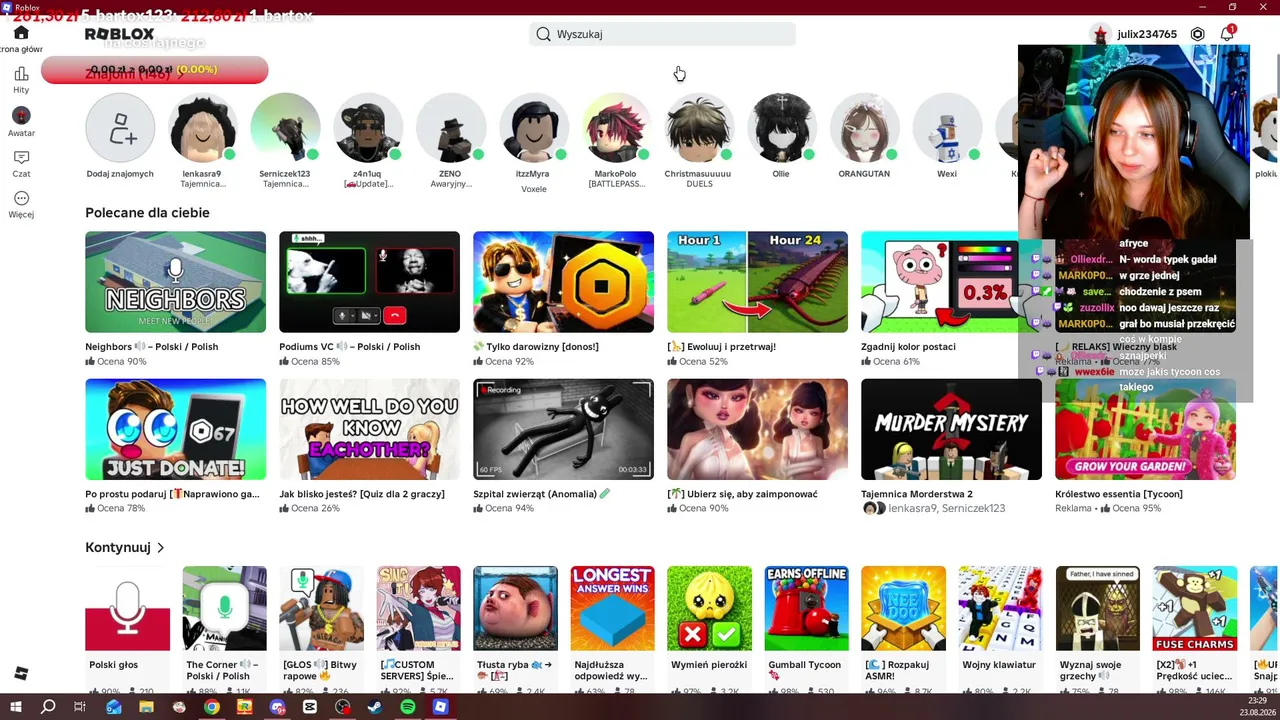This screenshot has height=720, width=1280.
Task: Open MarkoPolo's friend avatar
Action: (616, 128)
